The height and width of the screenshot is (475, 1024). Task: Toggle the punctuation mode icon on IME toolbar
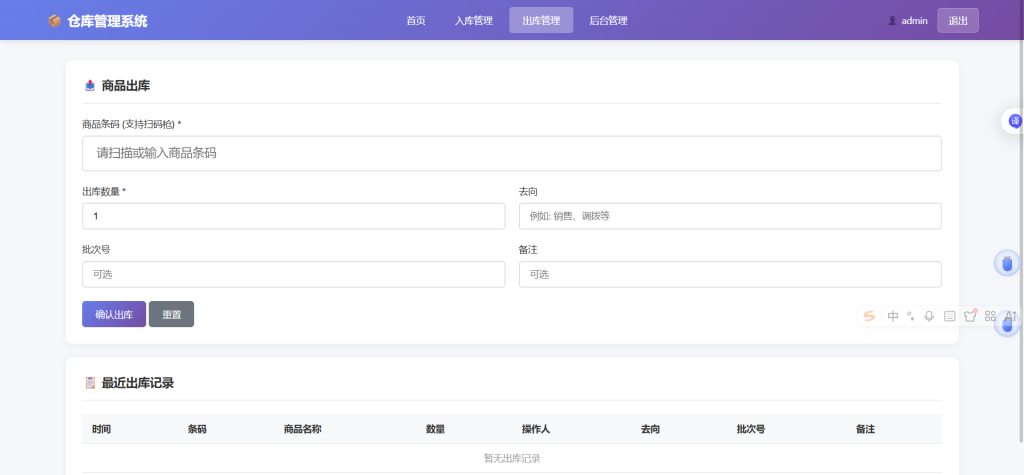click(911, 316)
